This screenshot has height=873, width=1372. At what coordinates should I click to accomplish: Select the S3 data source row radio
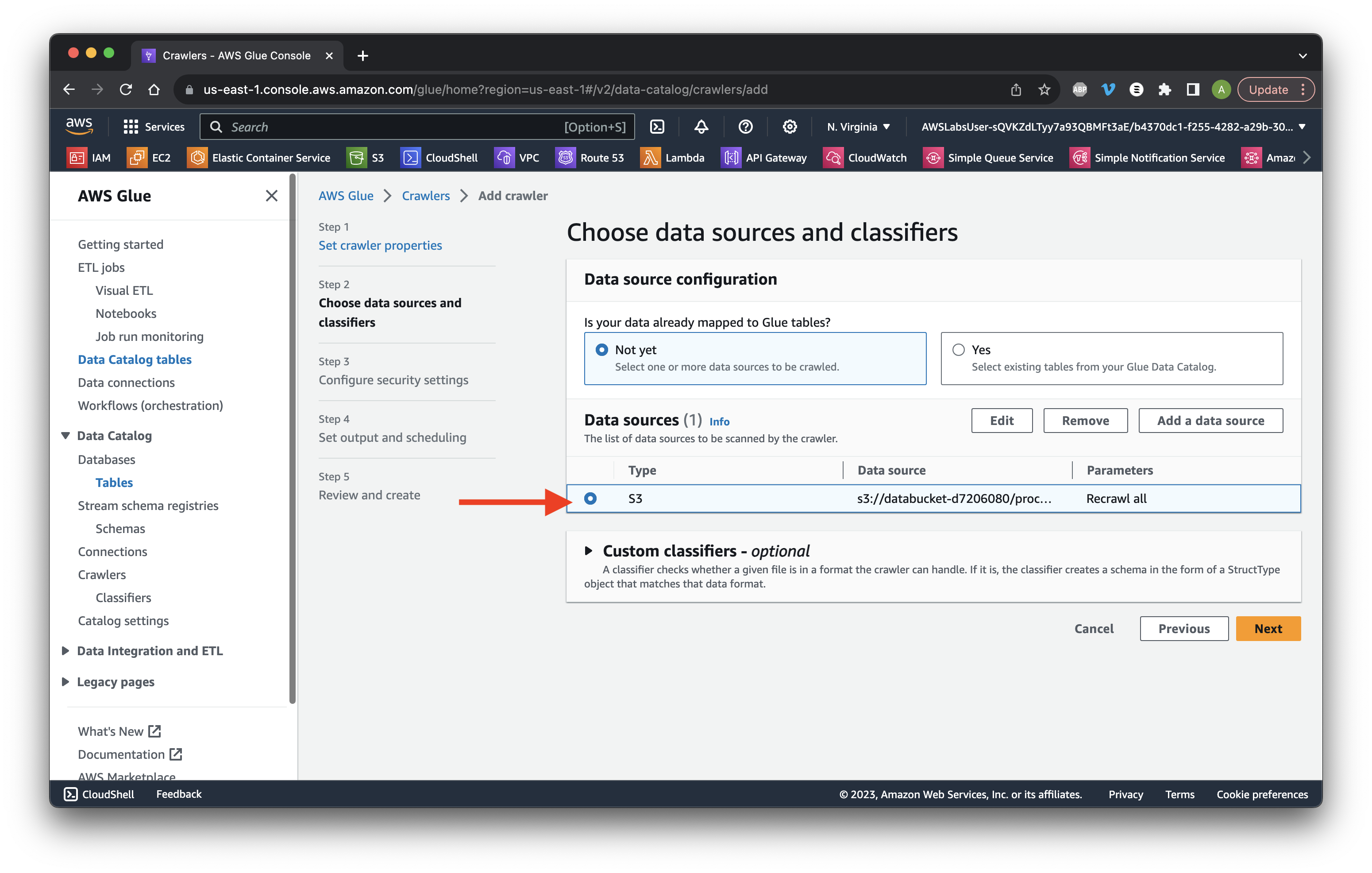(590, 498)
